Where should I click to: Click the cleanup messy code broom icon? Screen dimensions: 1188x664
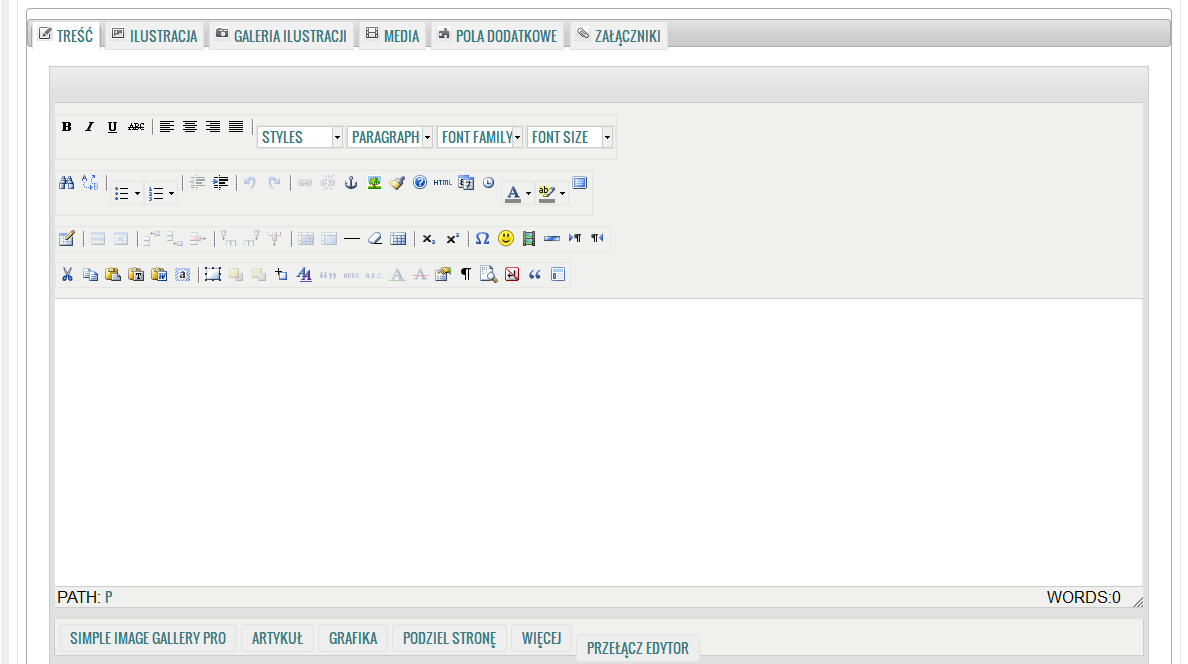(x=397, y=183)
